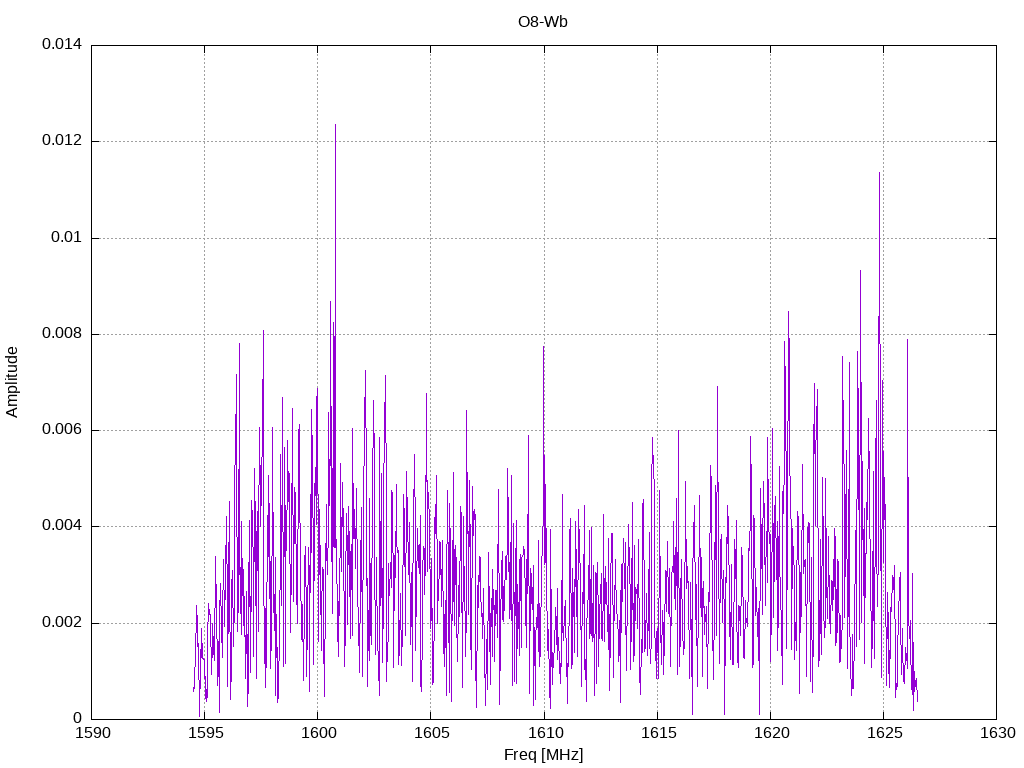Click the 0.006 y-axis tick label
Image resolution: width=1024 pixels, height=768 pixels.
(62, 430)
